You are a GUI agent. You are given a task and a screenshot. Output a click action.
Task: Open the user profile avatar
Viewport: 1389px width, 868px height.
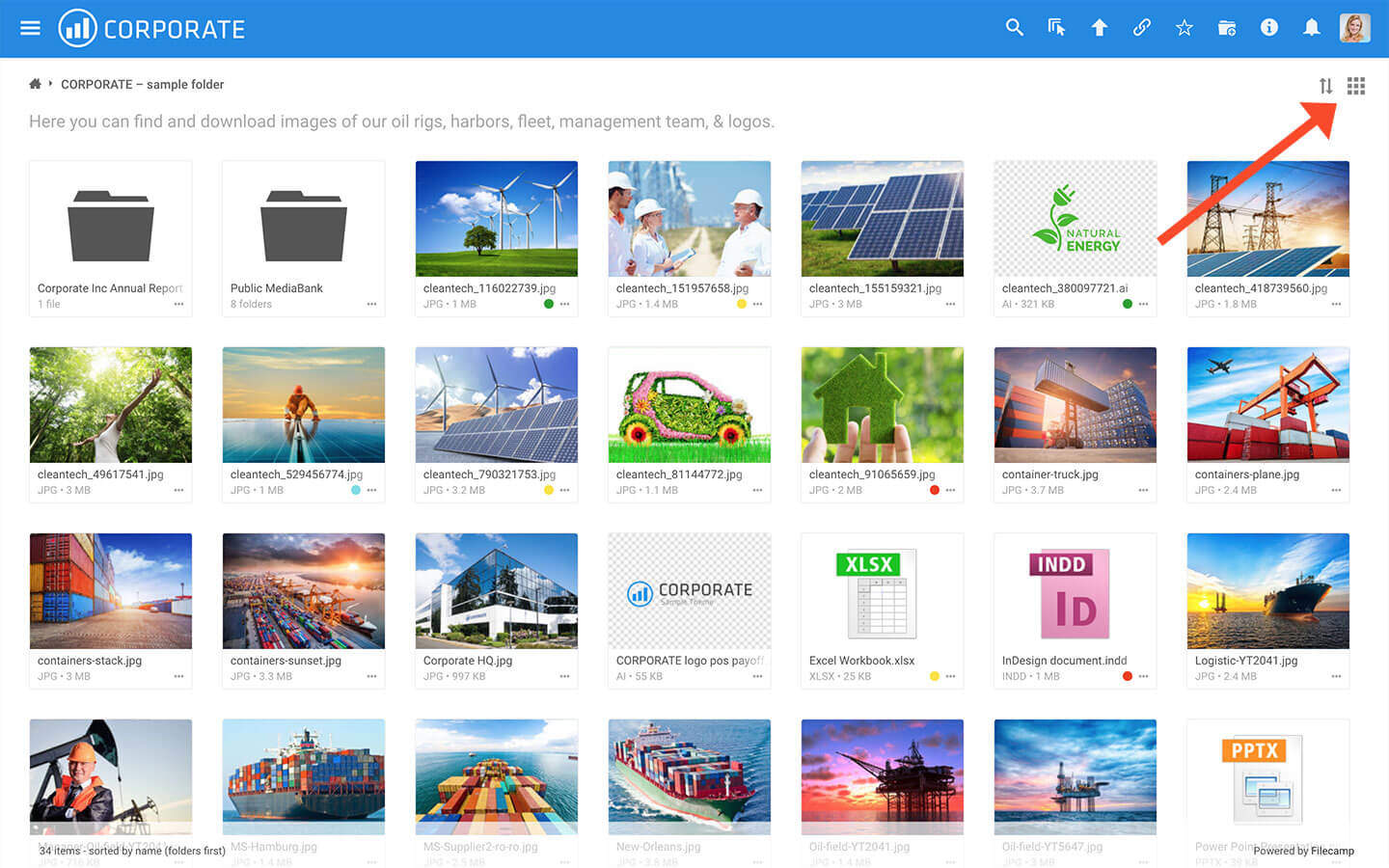pos(1354,28)
